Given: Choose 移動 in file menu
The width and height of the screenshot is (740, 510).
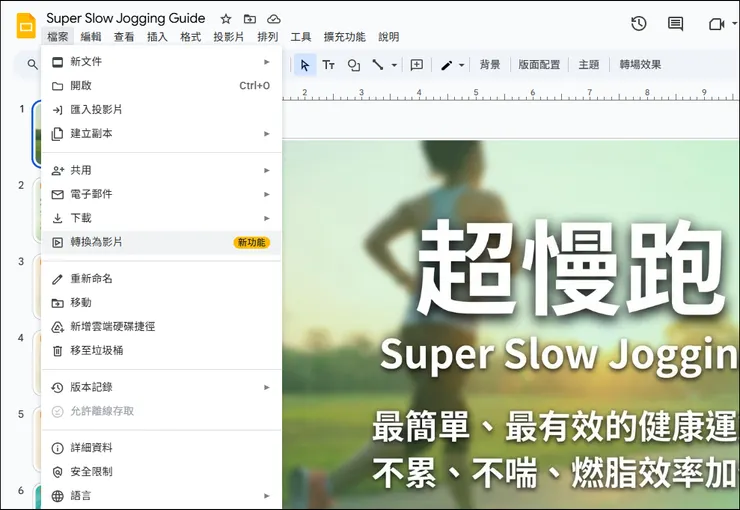Looking at the screenshot, I should 161,302.
